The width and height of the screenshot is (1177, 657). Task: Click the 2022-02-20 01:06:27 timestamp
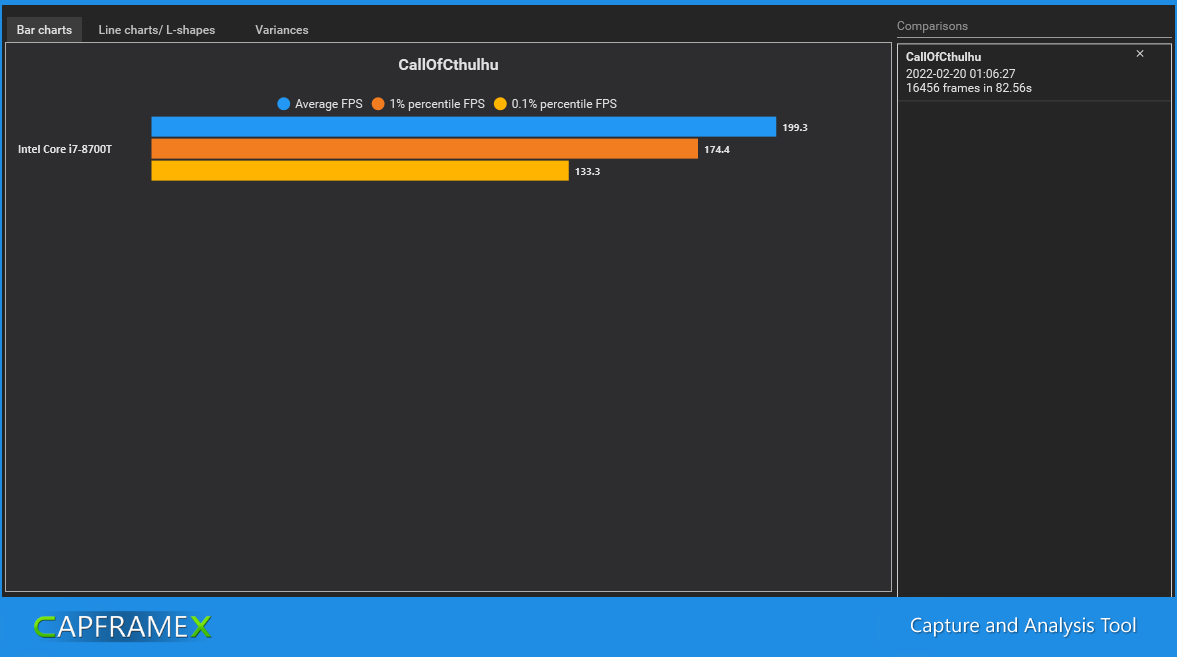click(x=960, y=74)
